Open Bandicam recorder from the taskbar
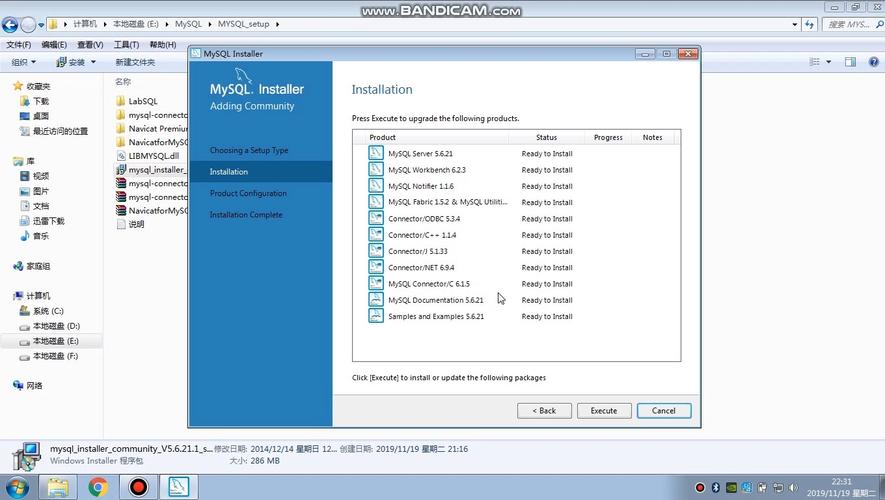Viewport: 885px width, 500px height. point(138,486)
